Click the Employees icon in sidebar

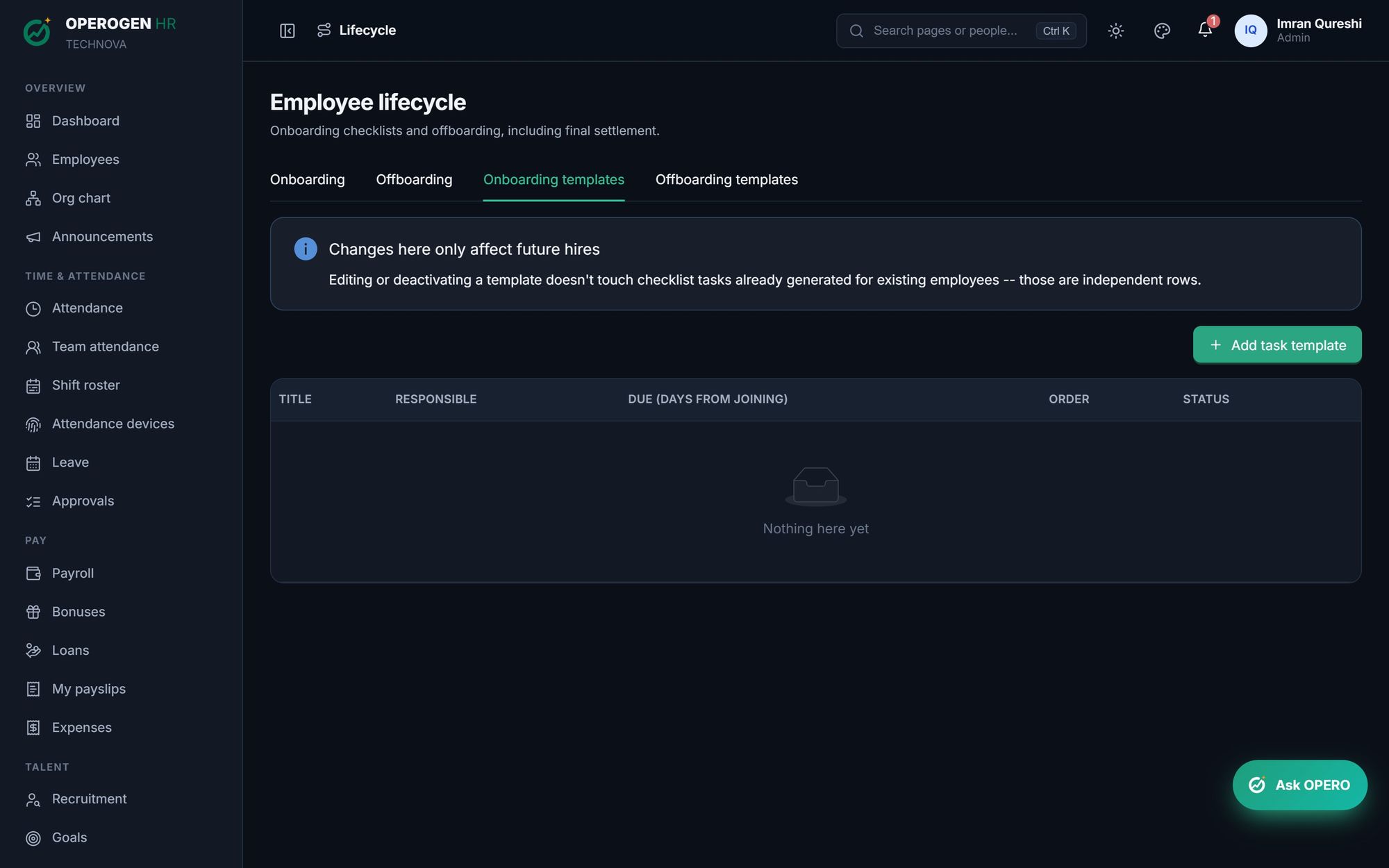[33, 160]
